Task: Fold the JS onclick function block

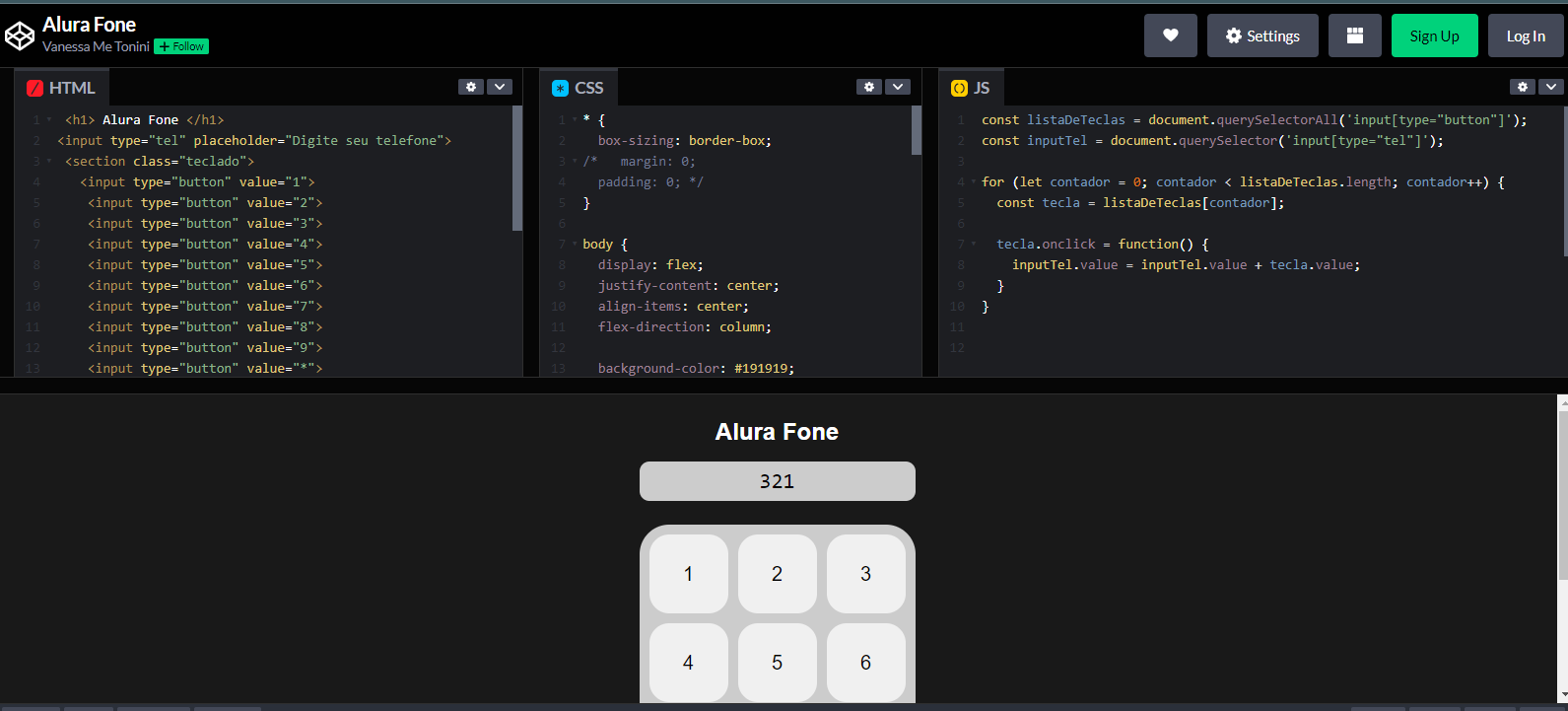Action: tap(974, 244)
